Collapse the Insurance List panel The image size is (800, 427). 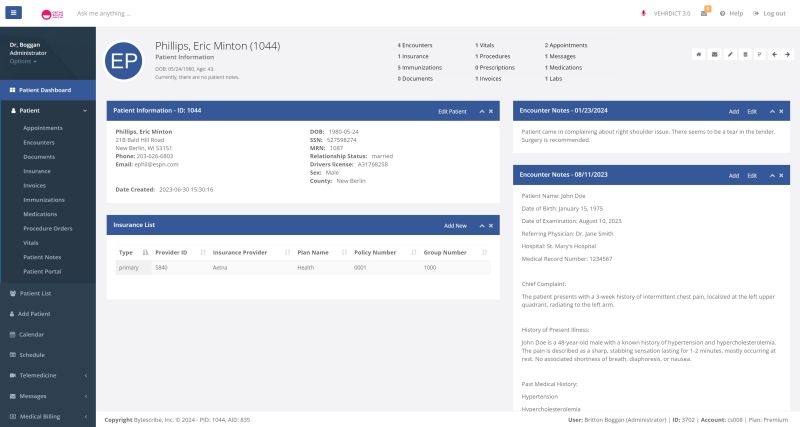481,226
